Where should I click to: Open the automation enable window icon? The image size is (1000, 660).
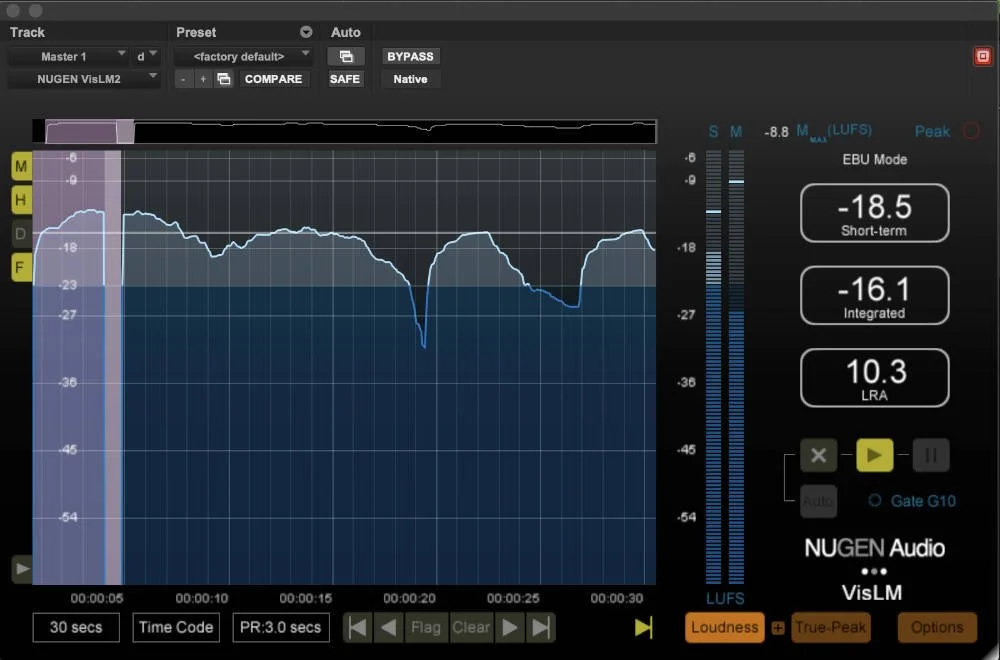pos(346,57)
